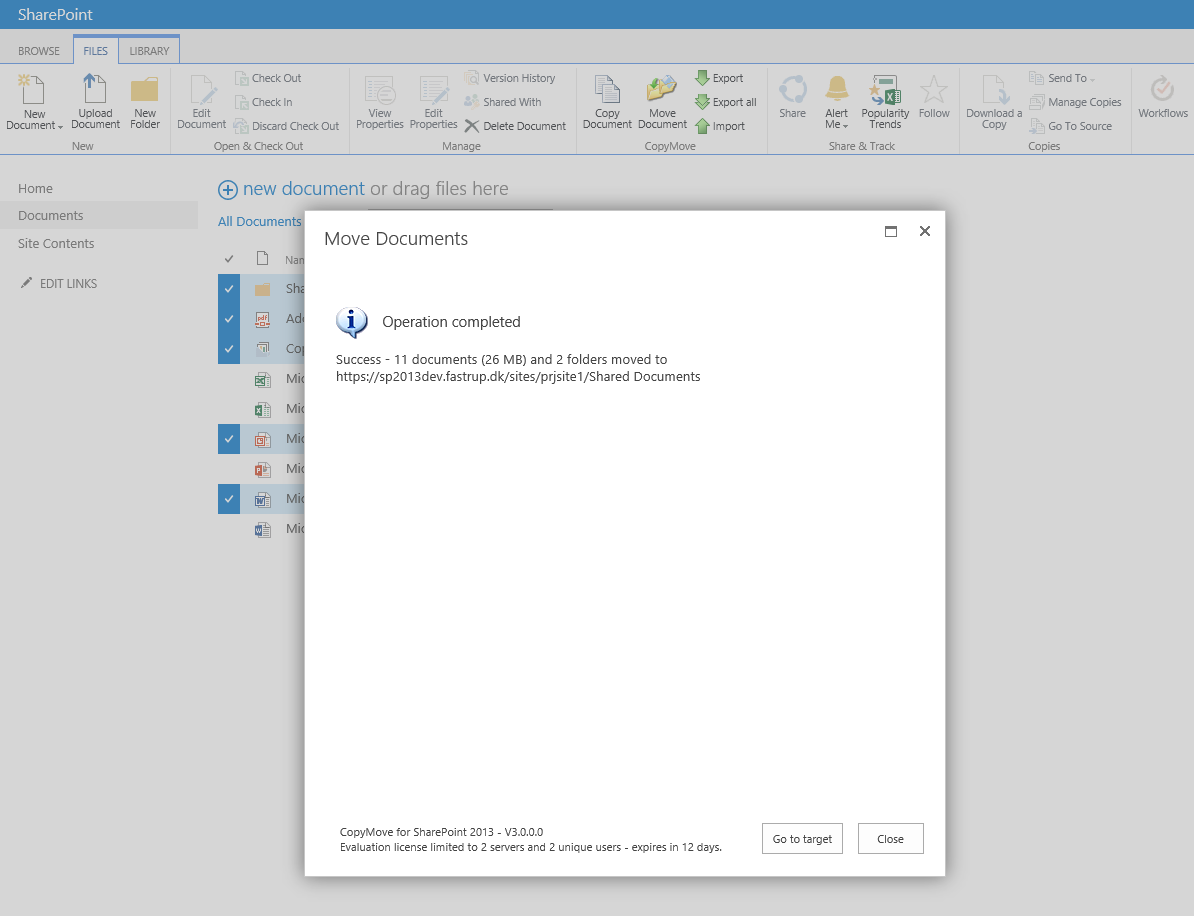The width and height of the screenshot is (1194, 916).
Task: Open the Alert Me dropdown
Action: click(x=836, y=119)
